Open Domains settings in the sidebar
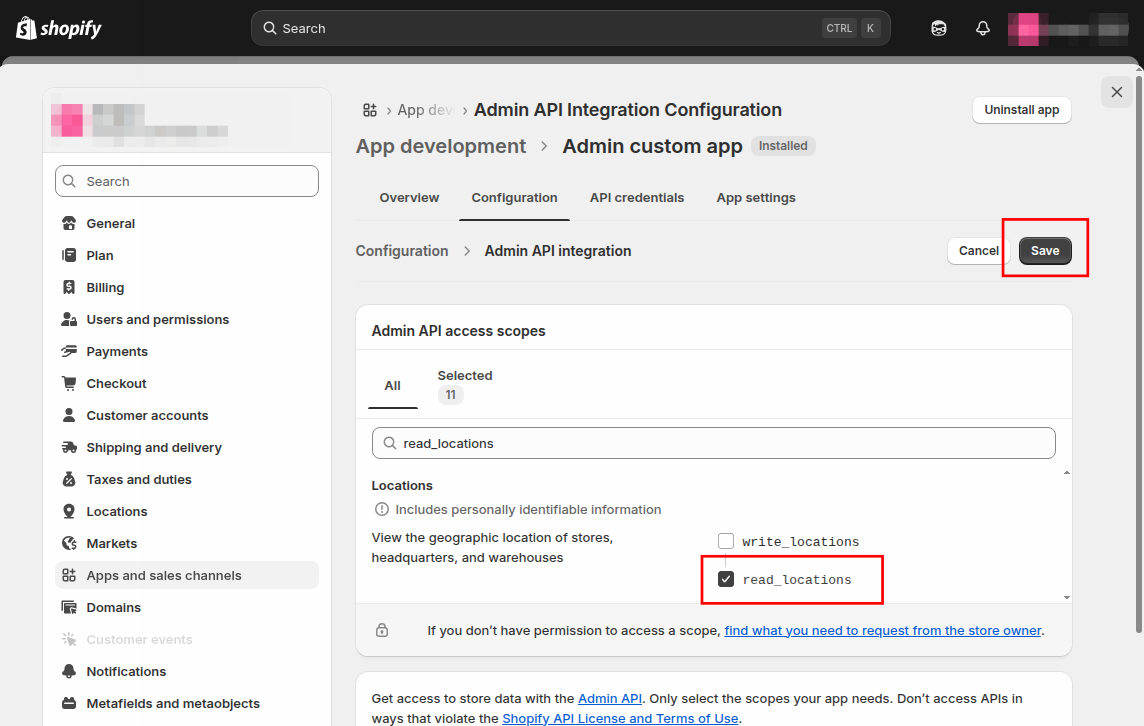The width and height of the screenshot is (1144, 726). (113, 608)
